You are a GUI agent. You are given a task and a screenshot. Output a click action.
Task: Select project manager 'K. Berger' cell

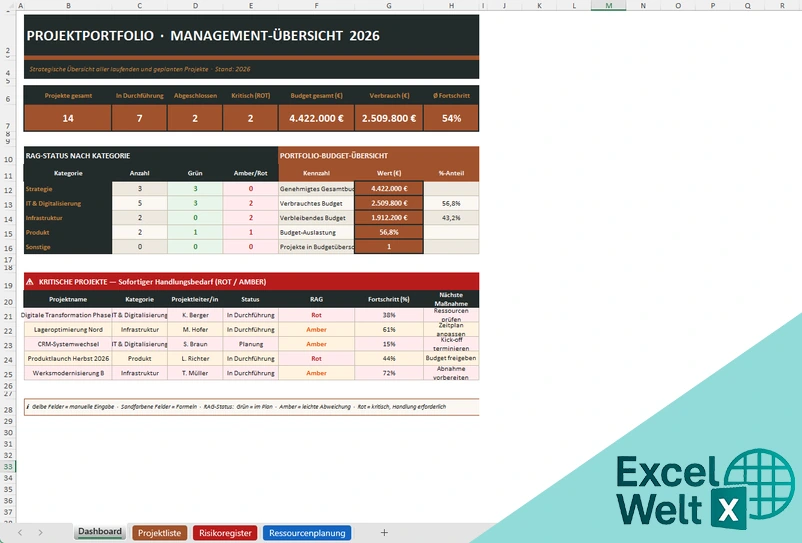[x=195, y=315]
